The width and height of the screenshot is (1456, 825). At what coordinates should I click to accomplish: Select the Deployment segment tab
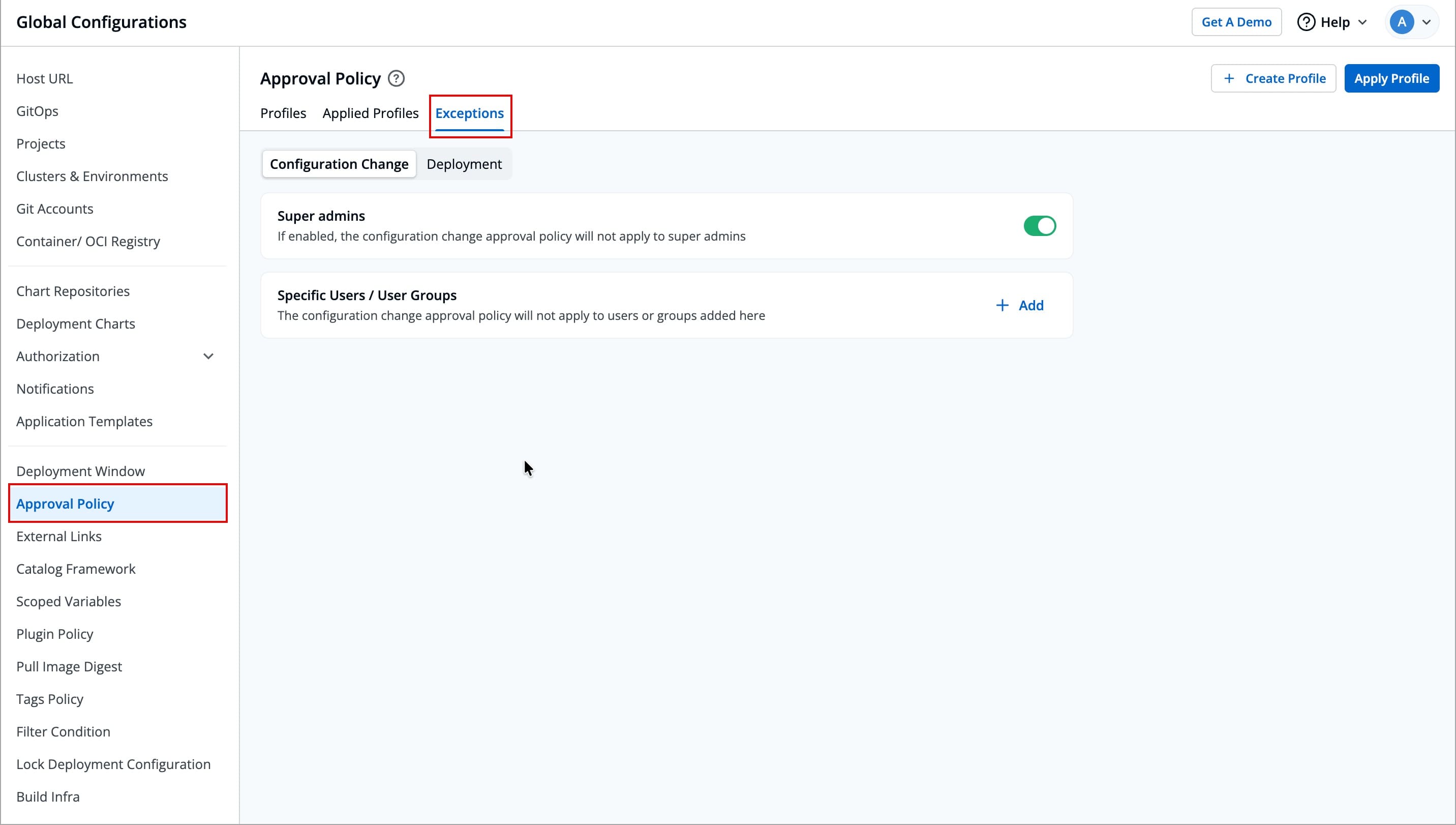click(x=464, y=164)
